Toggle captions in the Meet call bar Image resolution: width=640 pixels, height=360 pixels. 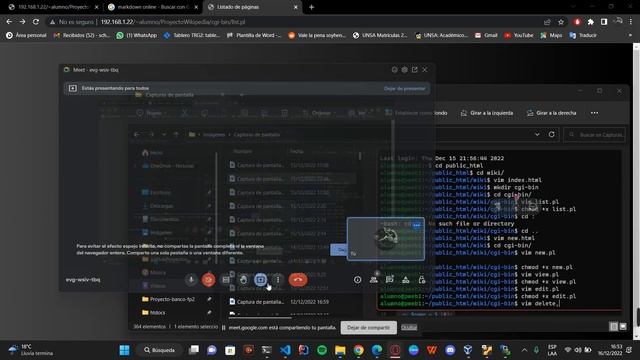[226, 280]
